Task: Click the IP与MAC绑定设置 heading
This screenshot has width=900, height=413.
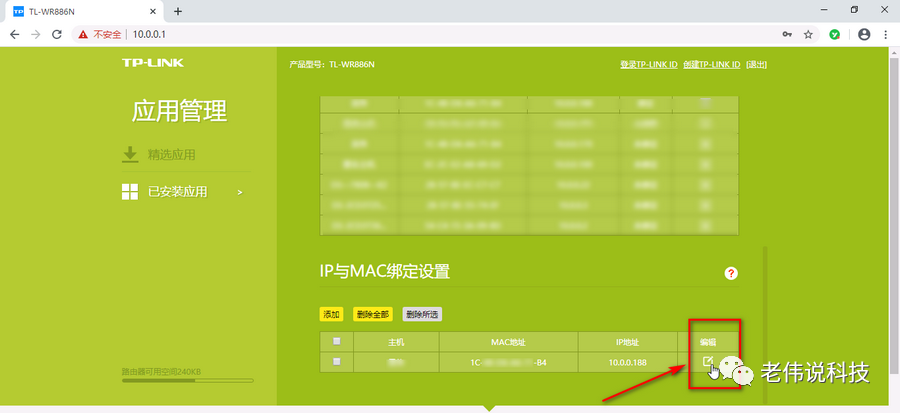Action: [x=385, y=272]
